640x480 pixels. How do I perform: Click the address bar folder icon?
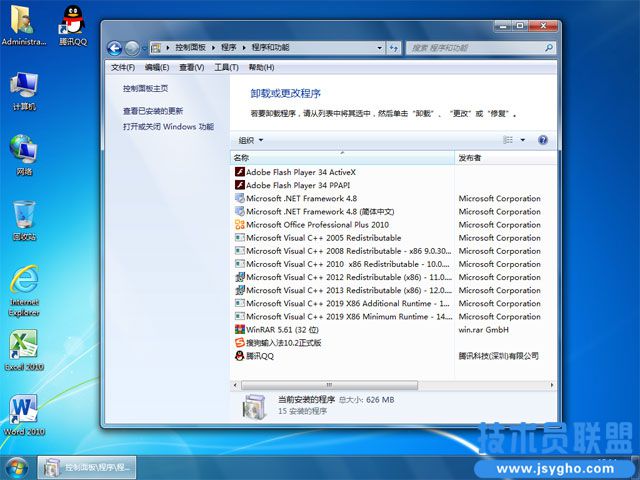tap(156, 48)
